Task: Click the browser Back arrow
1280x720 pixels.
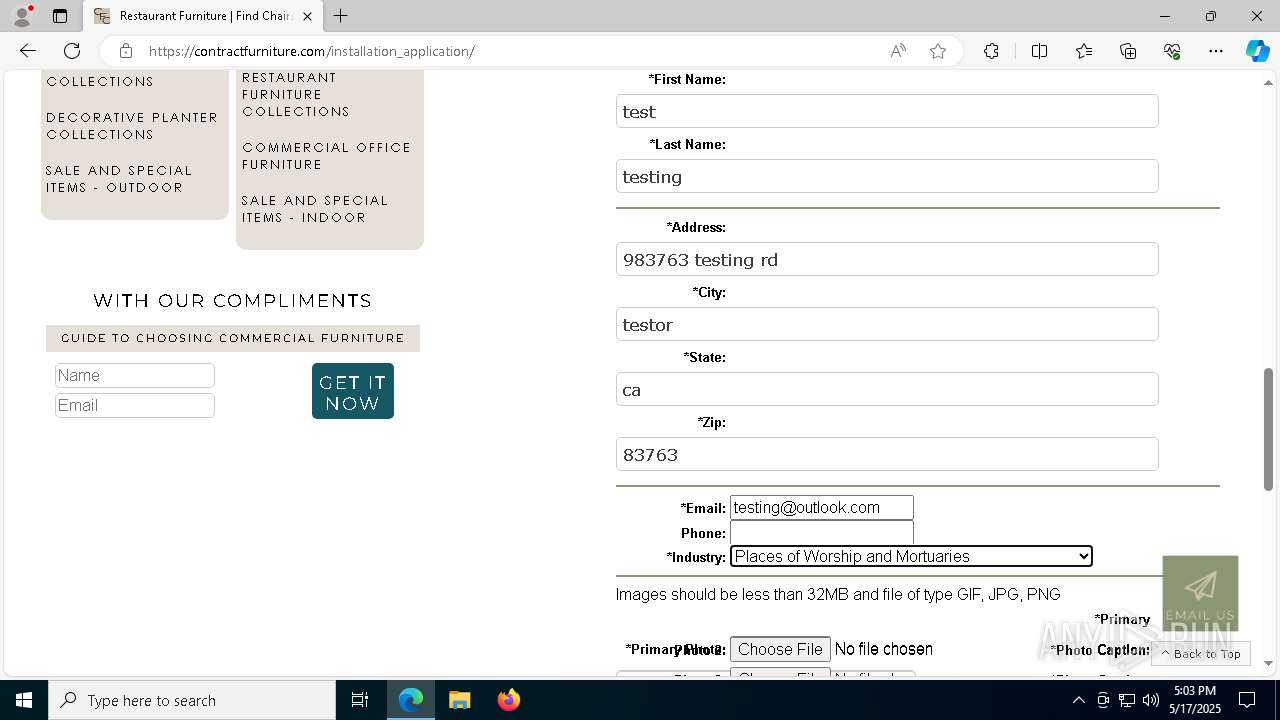Action: [28, 51]
